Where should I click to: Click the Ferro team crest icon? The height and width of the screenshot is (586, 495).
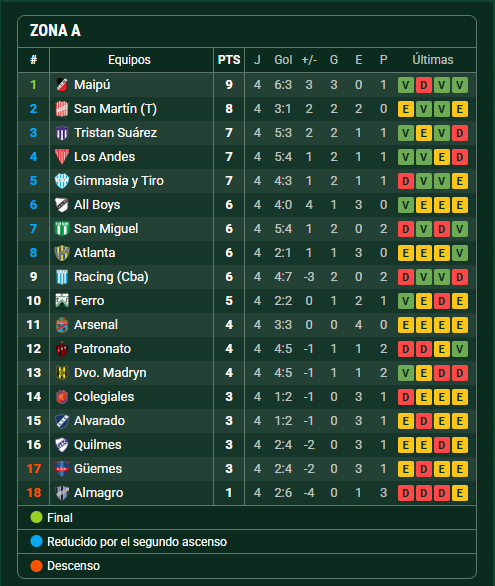(x=62, y=300)
